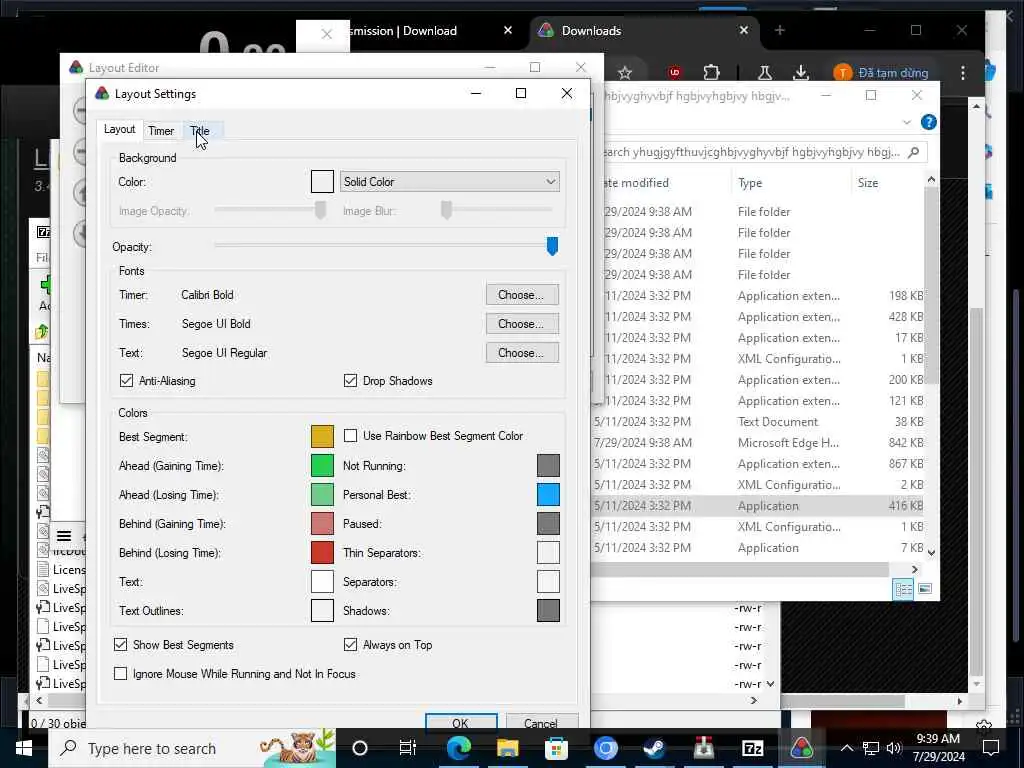This screenshot has width=1024, height=768.
Task: Choose the Text font
Action: pos(522,353)
